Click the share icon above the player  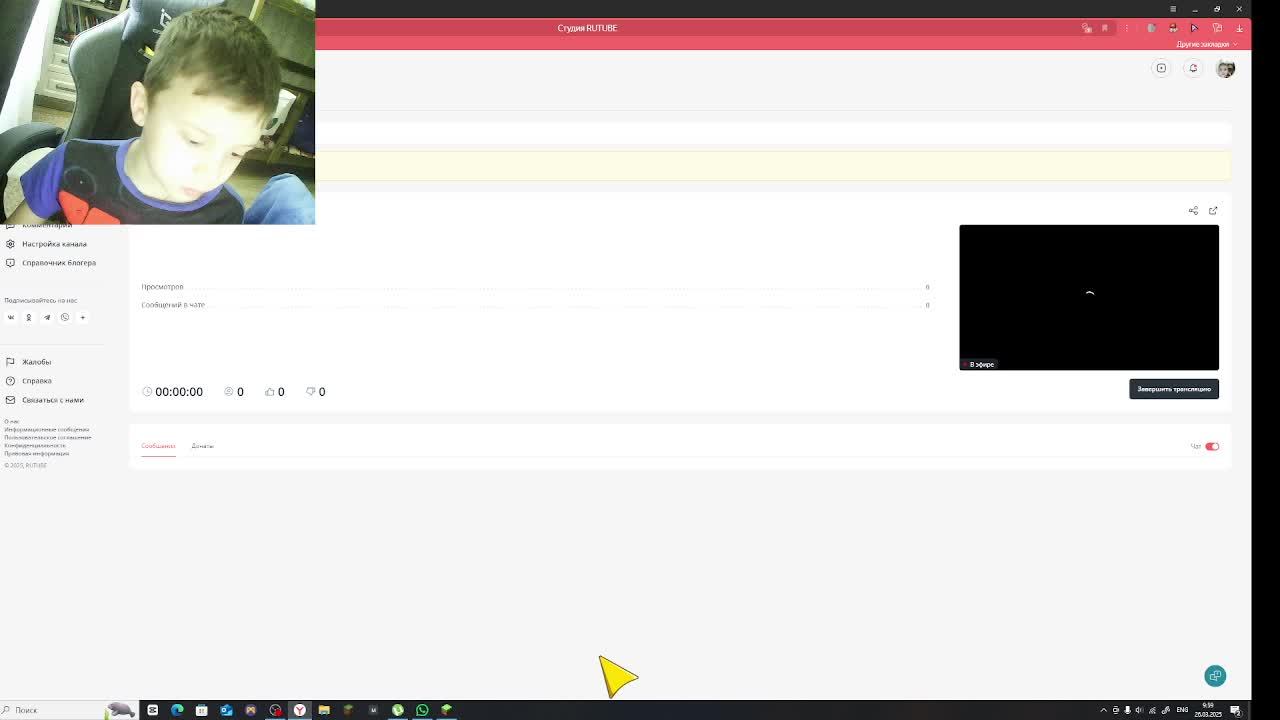click(x=1193, y=211)
